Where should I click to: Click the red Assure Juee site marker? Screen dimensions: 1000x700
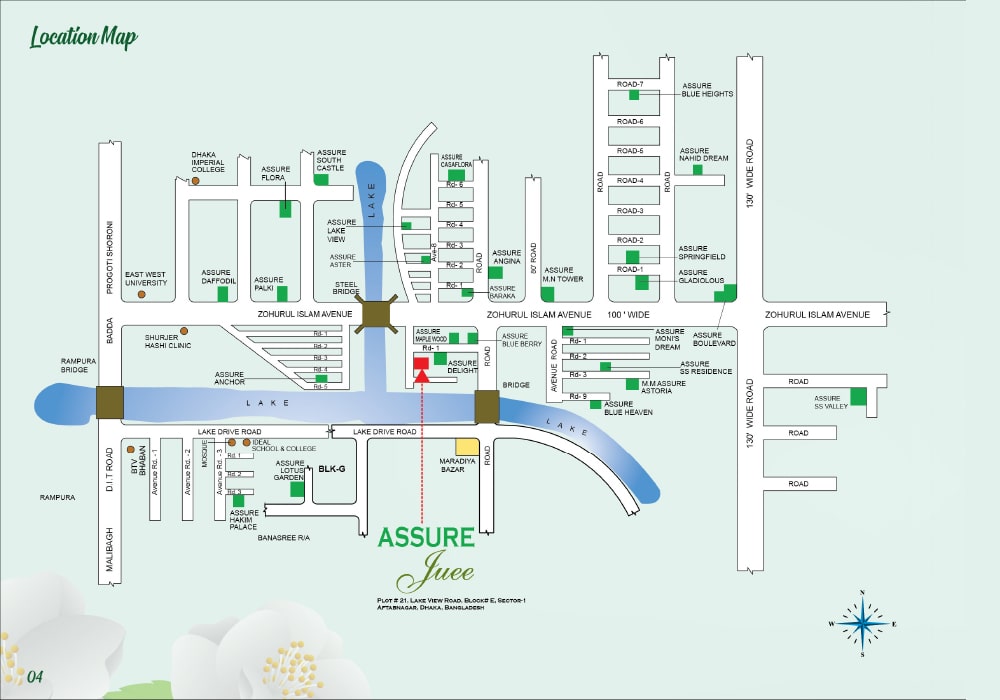click(x=421, y=370)
